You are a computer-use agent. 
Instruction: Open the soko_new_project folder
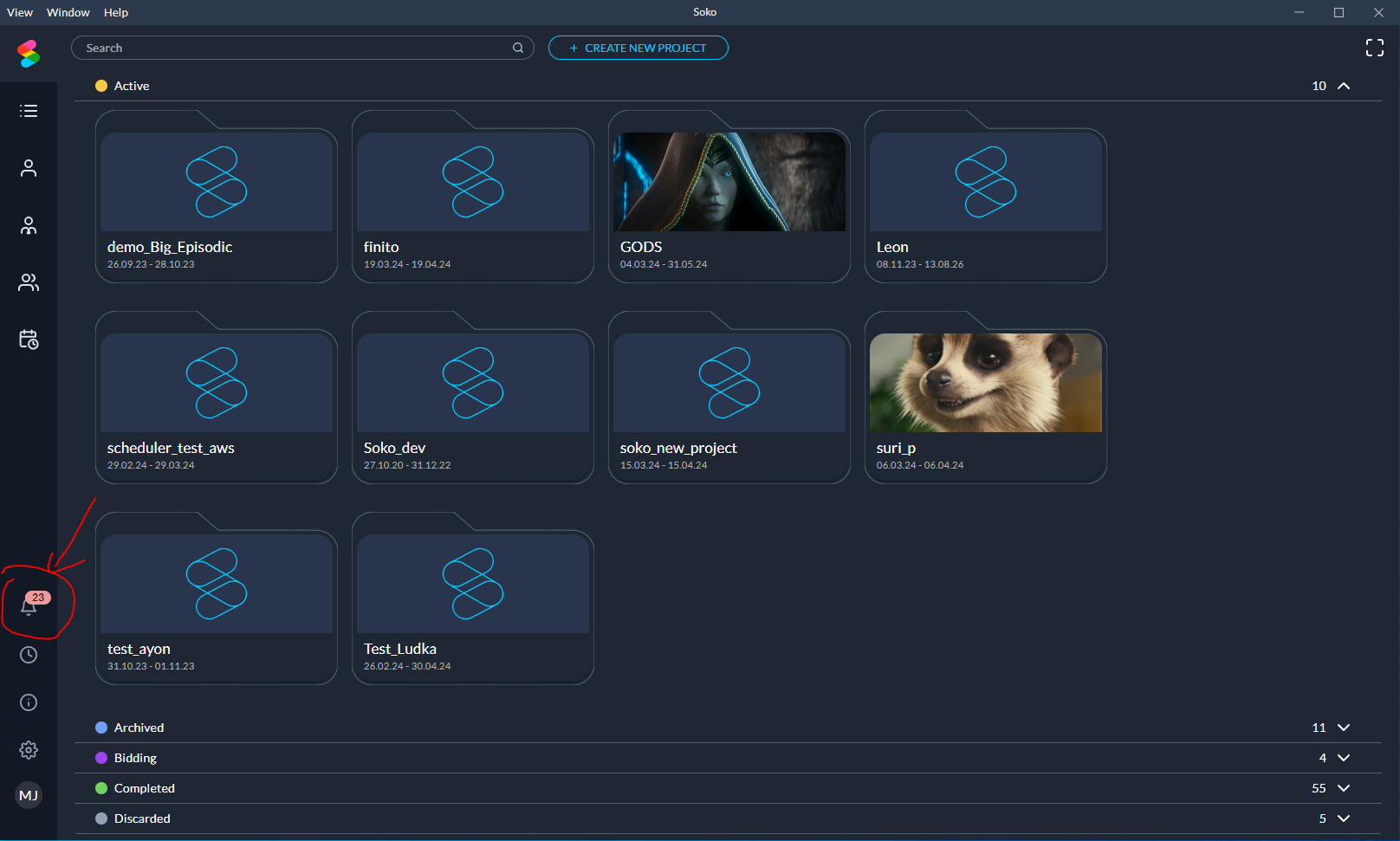pyautogui.click(x=729, y=398)
